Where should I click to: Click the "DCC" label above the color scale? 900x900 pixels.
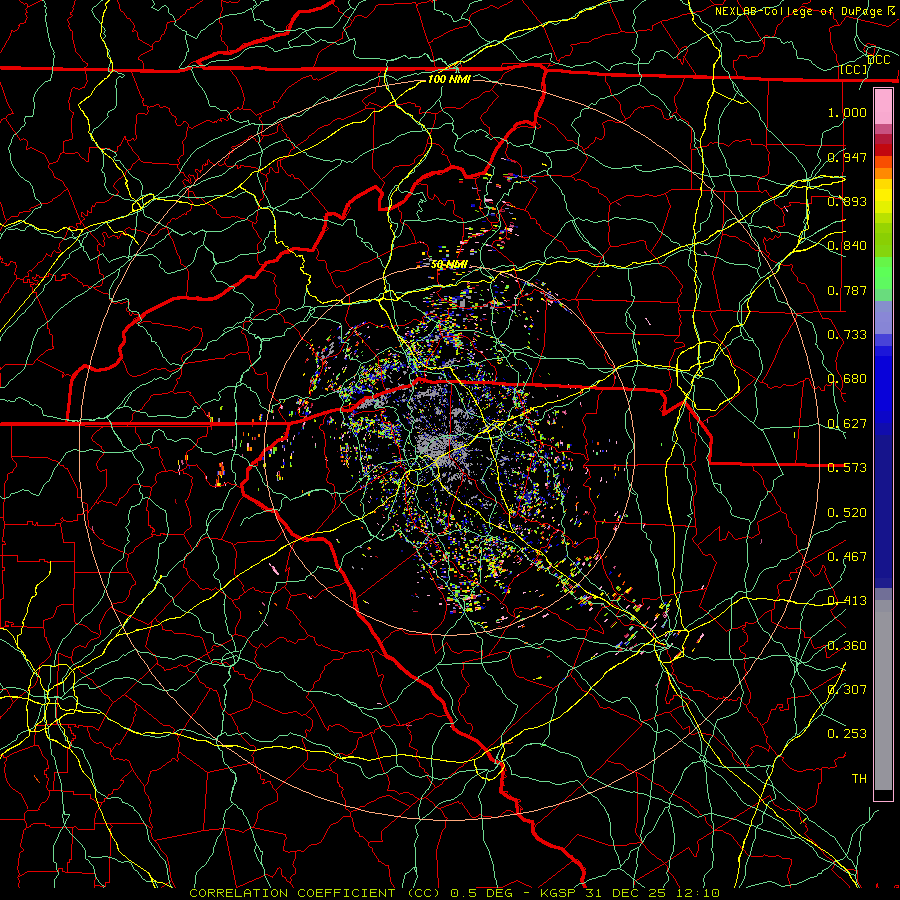878,60
